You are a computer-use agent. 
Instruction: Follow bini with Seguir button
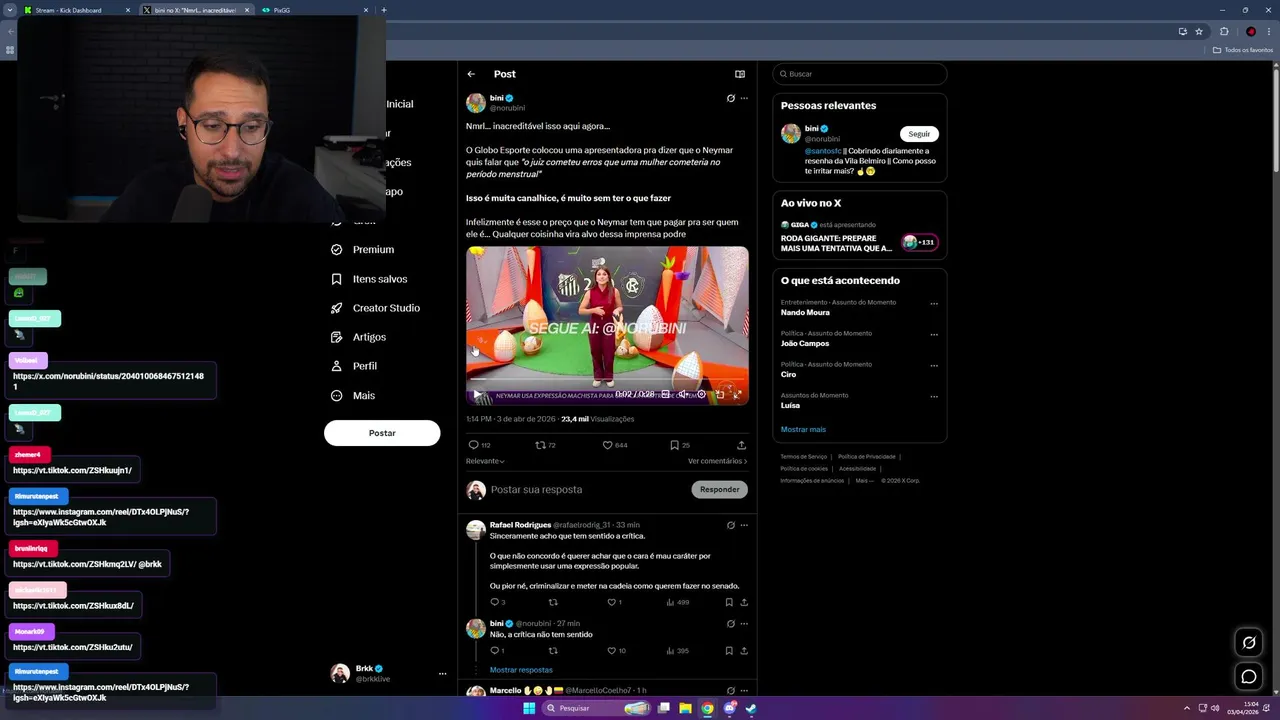coord(919,134)
